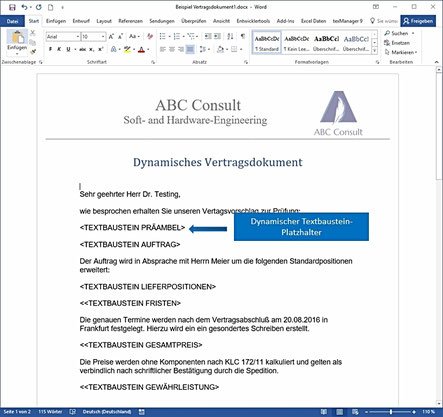Center the paragraph text
This screenshot has width=443, height=417.
172,49
